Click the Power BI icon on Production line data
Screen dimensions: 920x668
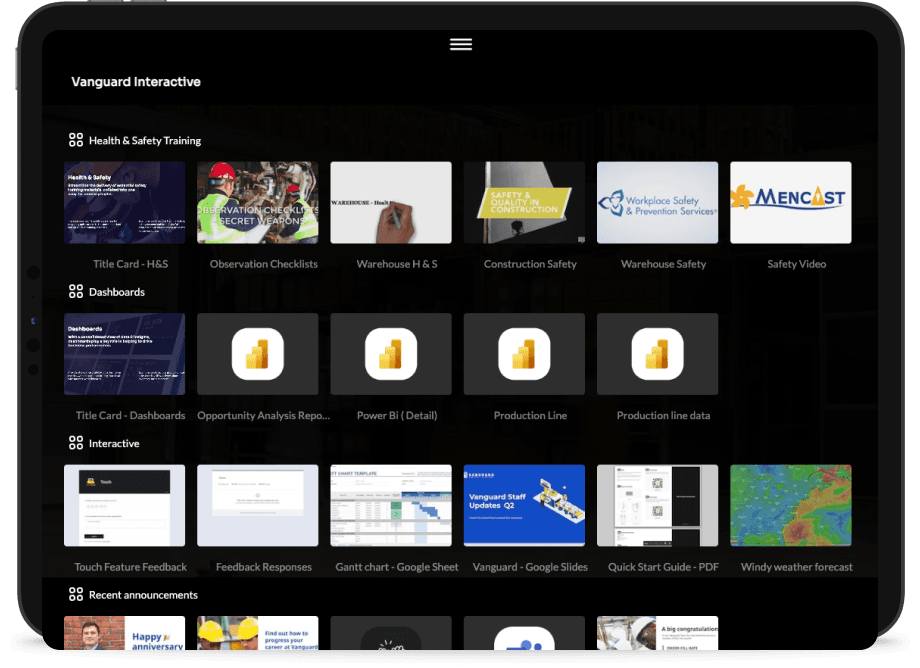(x=657, y=354)
